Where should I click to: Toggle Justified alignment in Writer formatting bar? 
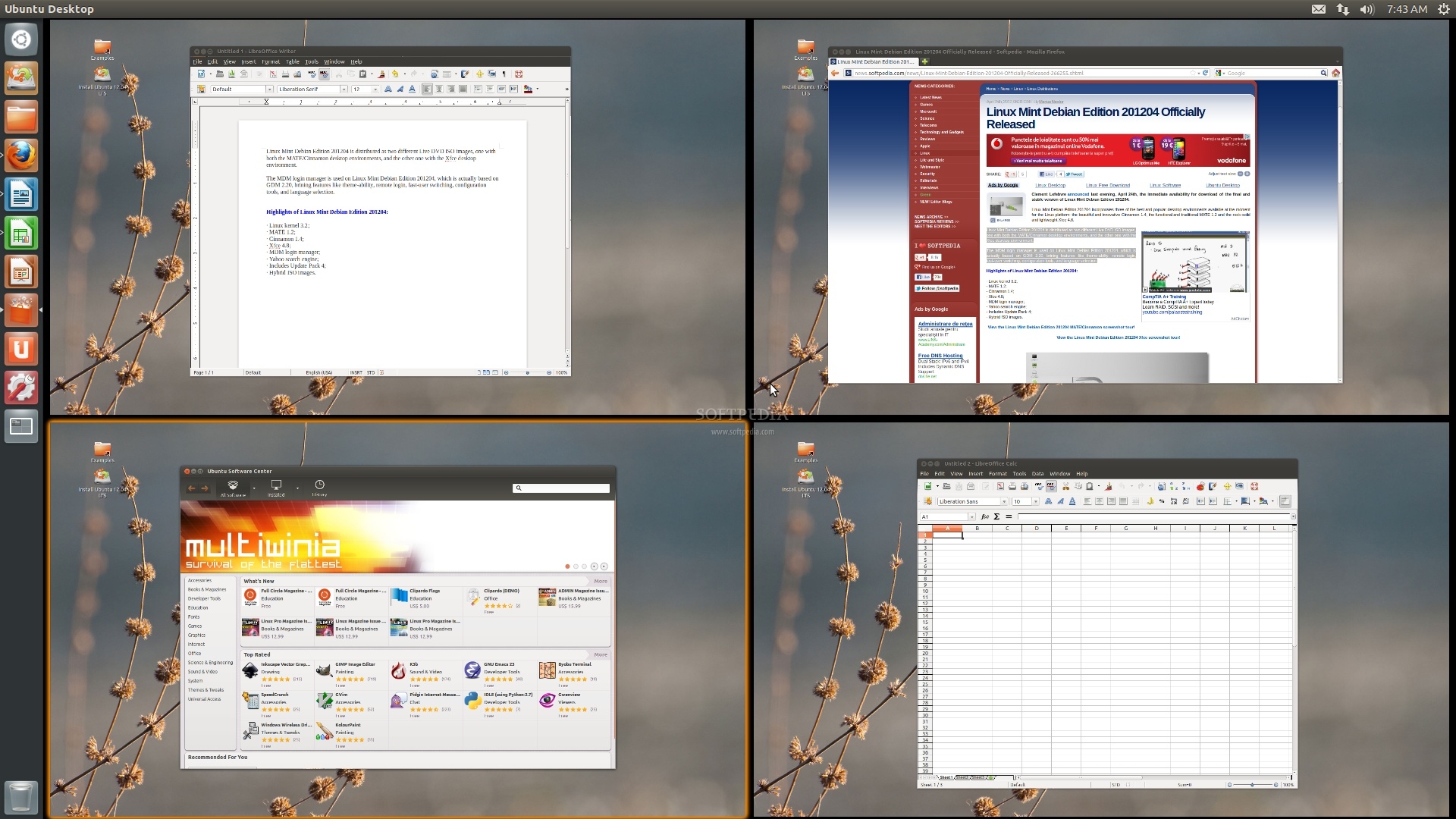(x=463, y=89)
